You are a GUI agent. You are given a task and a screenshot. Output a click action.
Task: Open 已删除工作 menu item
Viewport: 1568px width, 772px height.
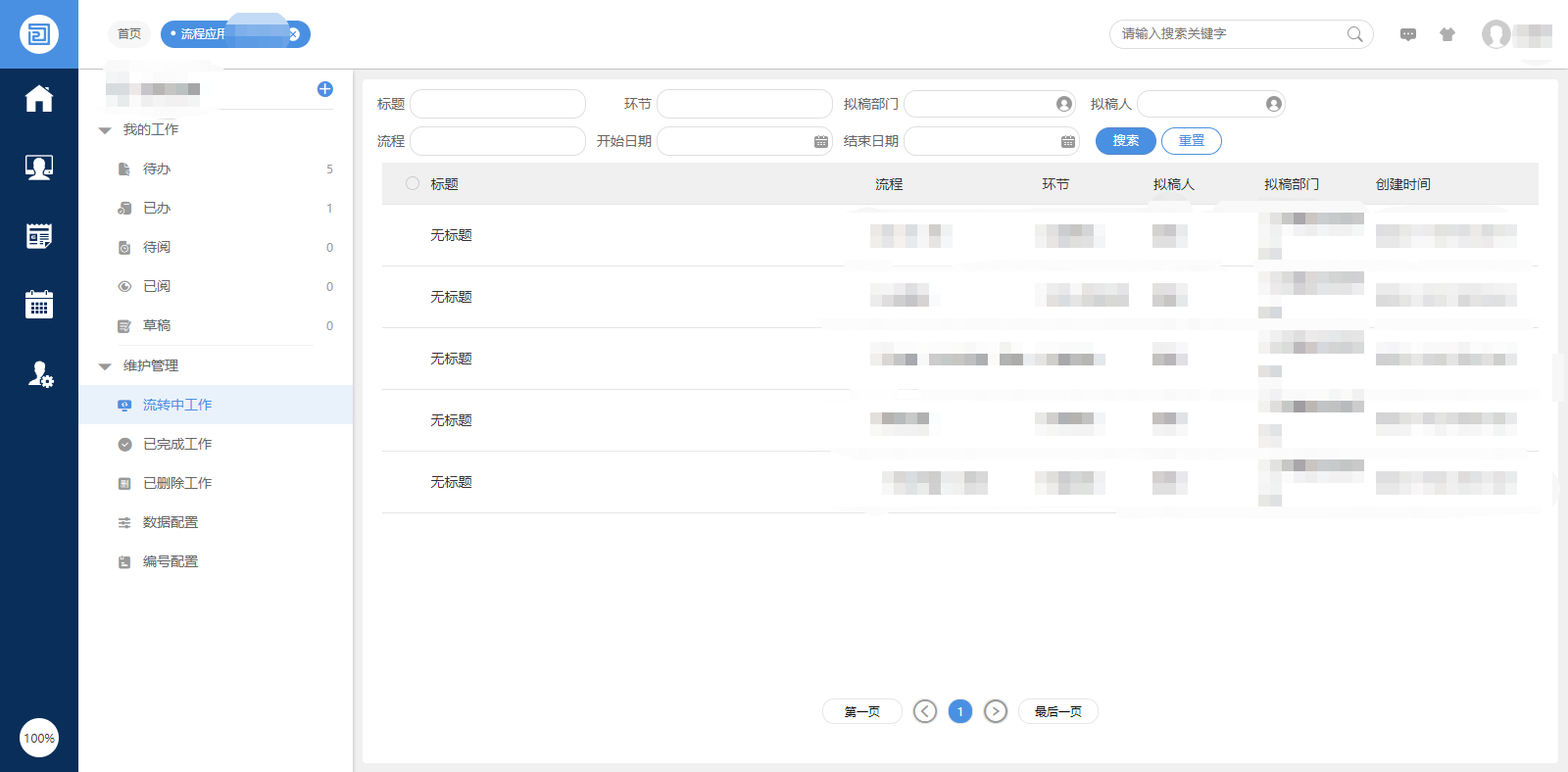pyautogui.click(x=216, y=483)
